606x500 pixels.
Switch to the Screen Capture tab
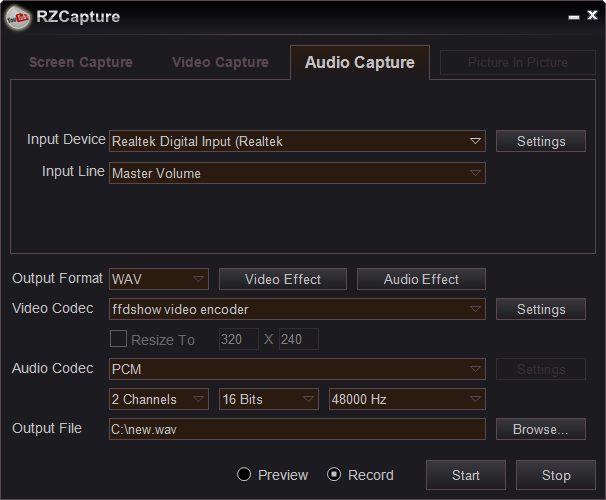[81, 62]
